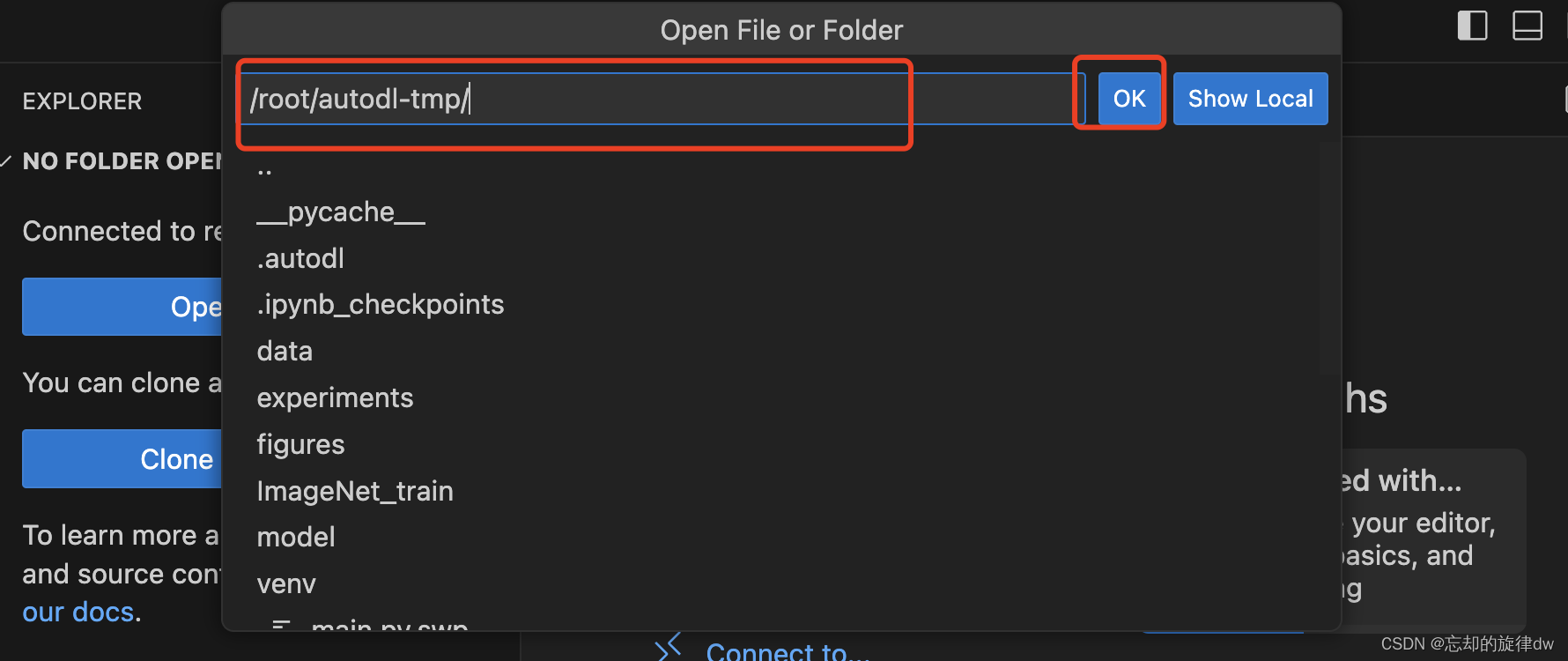Select .ipynb_checkpoints in the list
1568x661 pixels.
click(381, 305)
